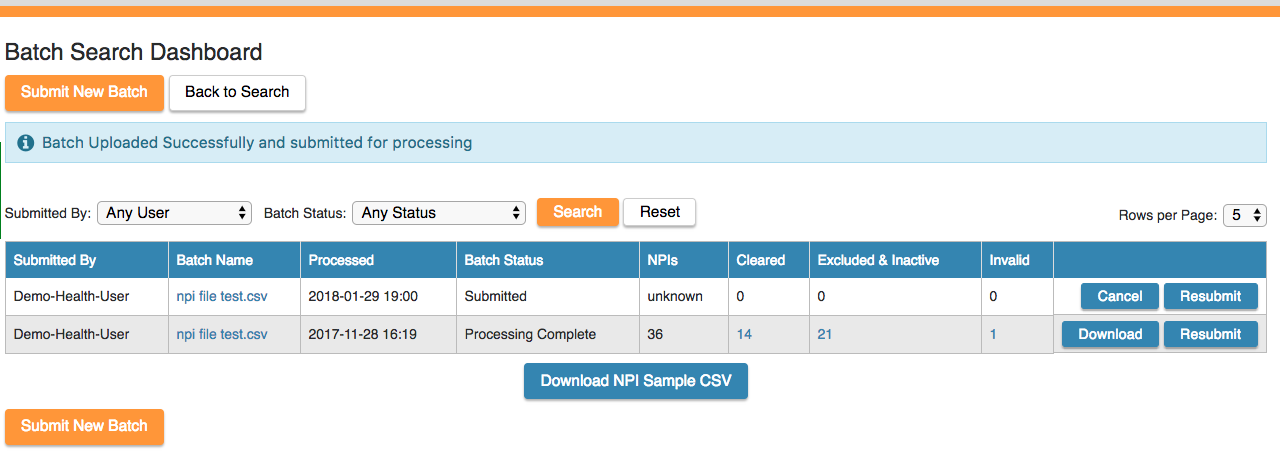Change the Rows per Page selector

(x=1245, y=215)
